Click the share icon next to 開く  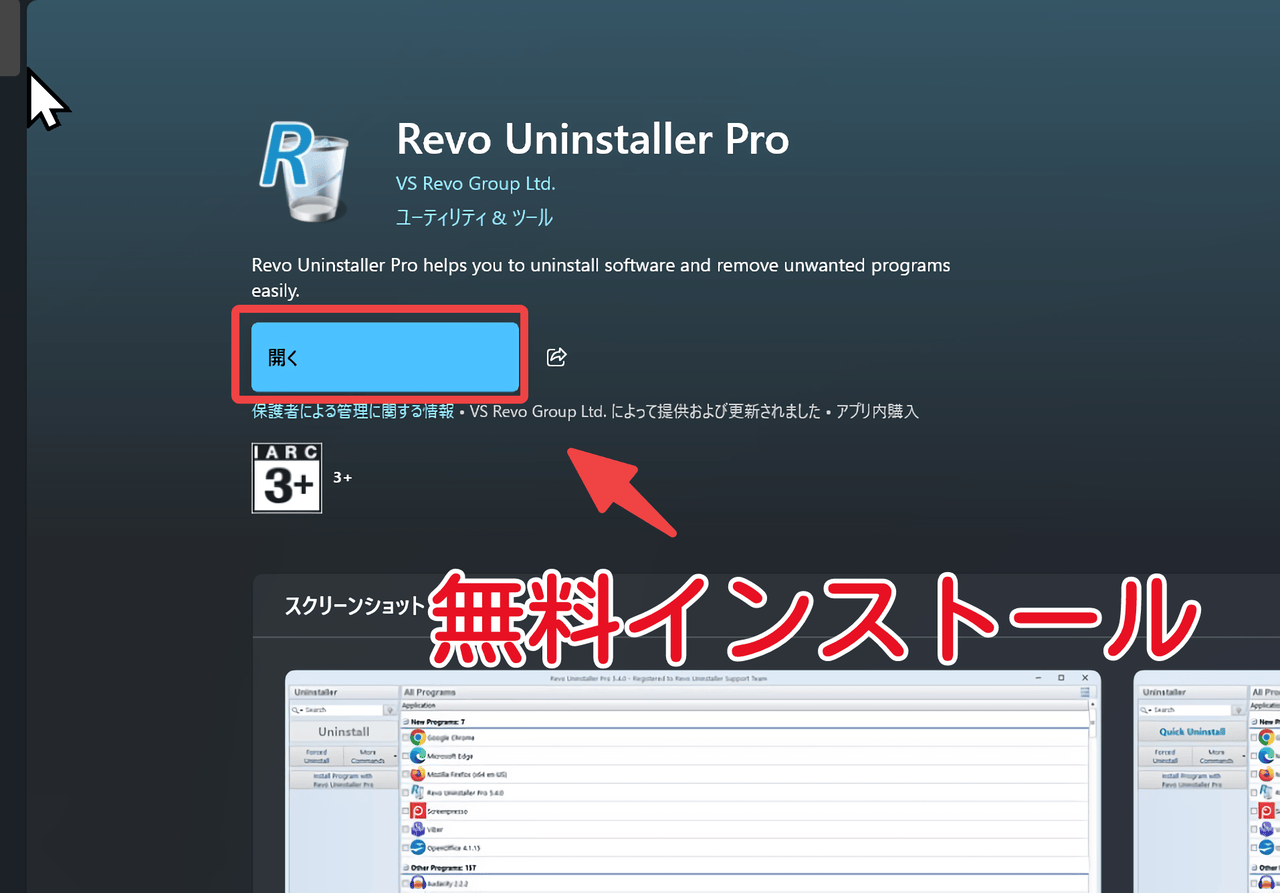pos(557,357)
